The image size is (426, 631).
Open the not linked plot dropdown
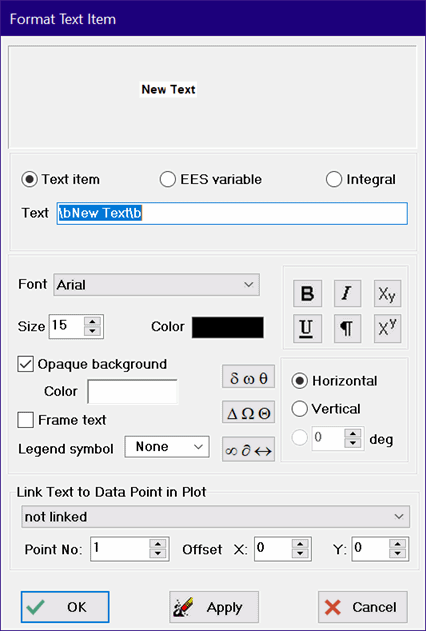click(216, 517)
